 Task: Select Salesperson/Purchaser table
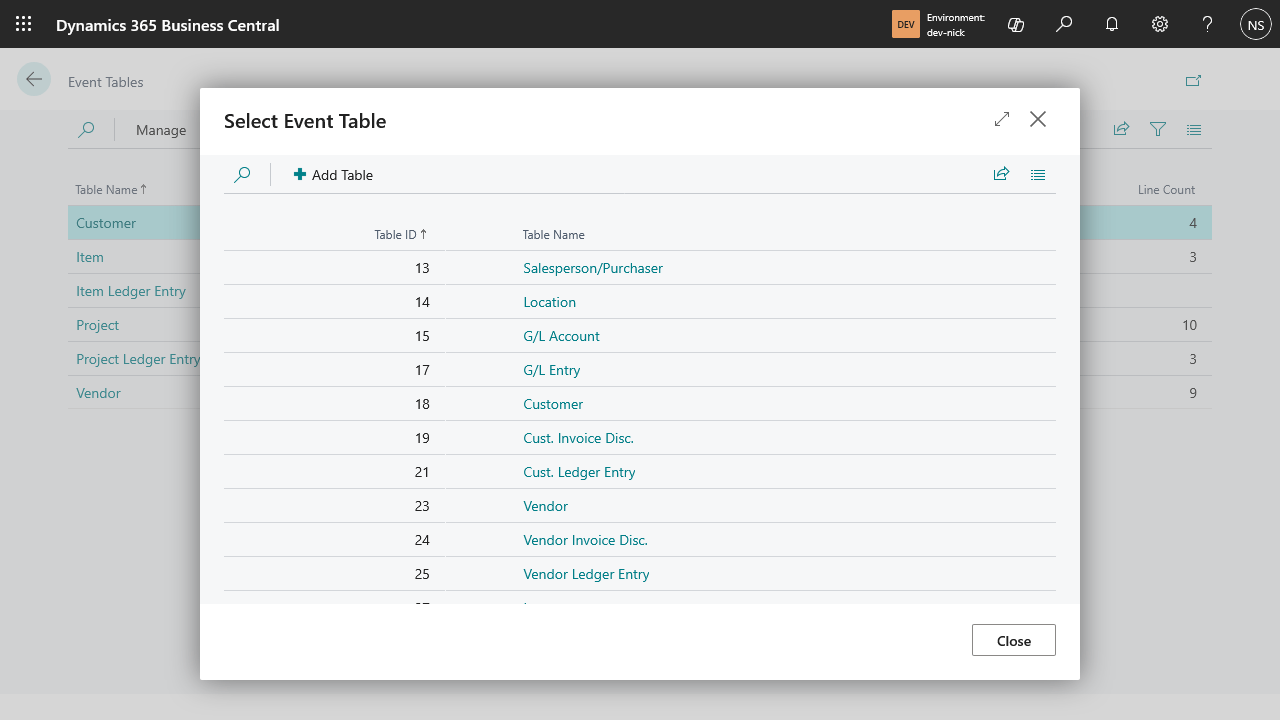tap(593, 268)
